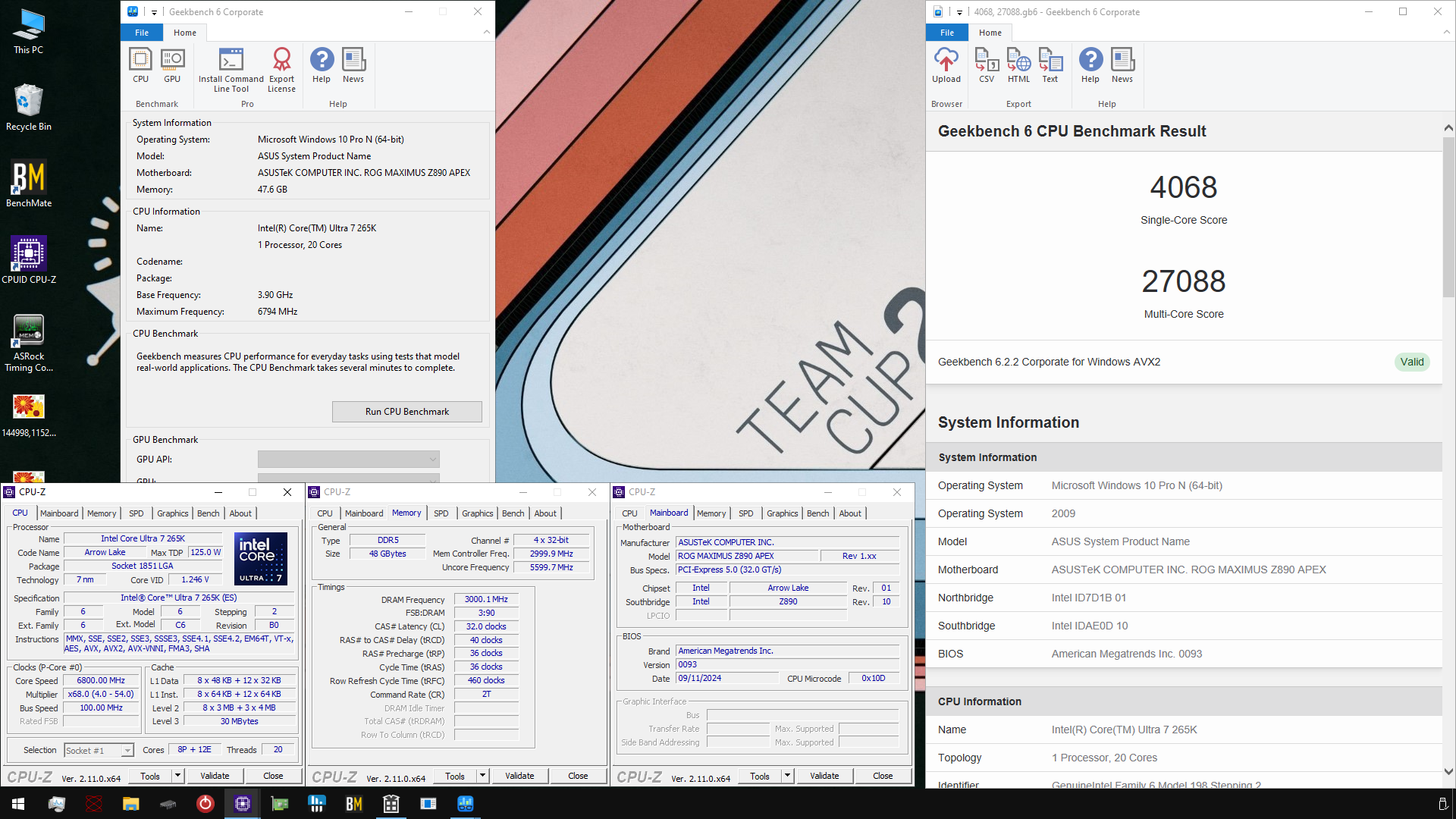The width and height of the screenshot is (1456, 819).
Task: Open quick access dropdown in result window title bar
Action: tap(959, 12)
